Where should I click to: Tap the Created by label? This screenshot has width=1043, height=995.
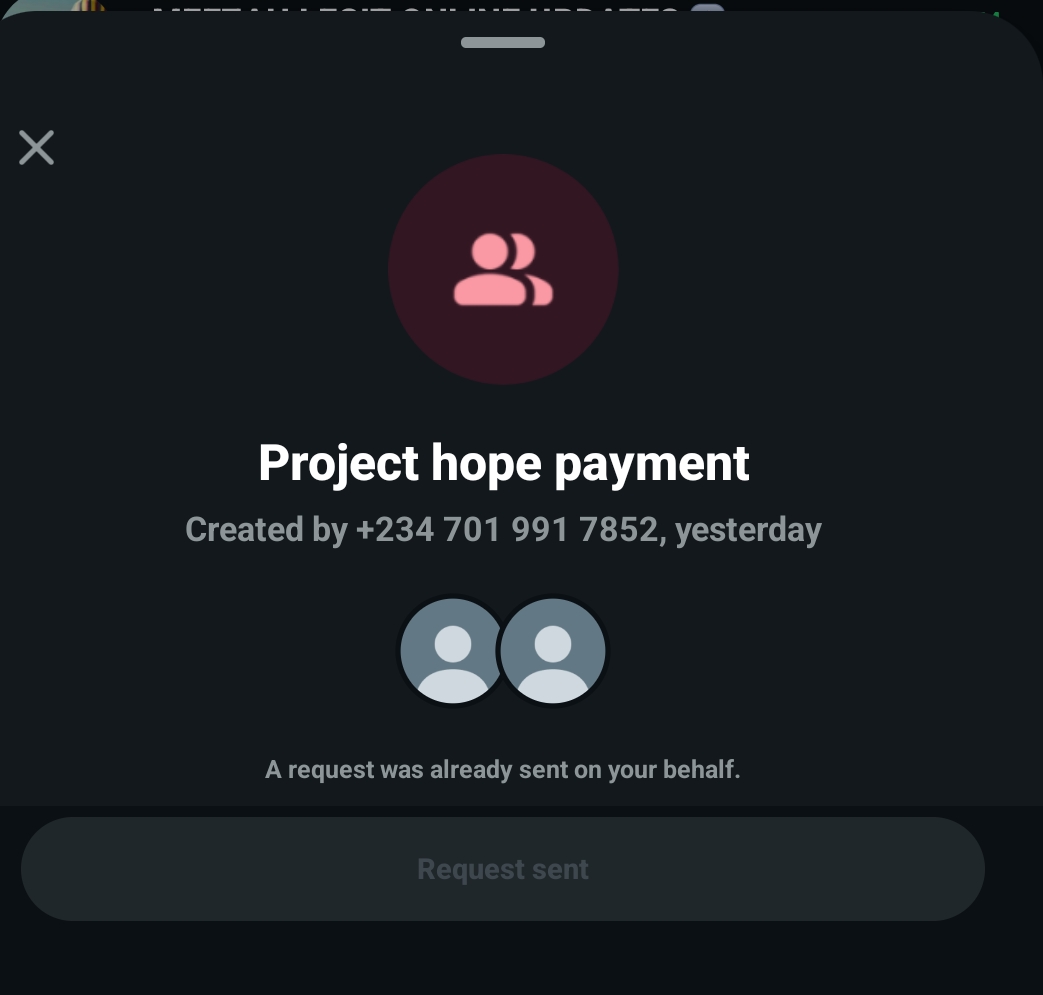(266, 531)
